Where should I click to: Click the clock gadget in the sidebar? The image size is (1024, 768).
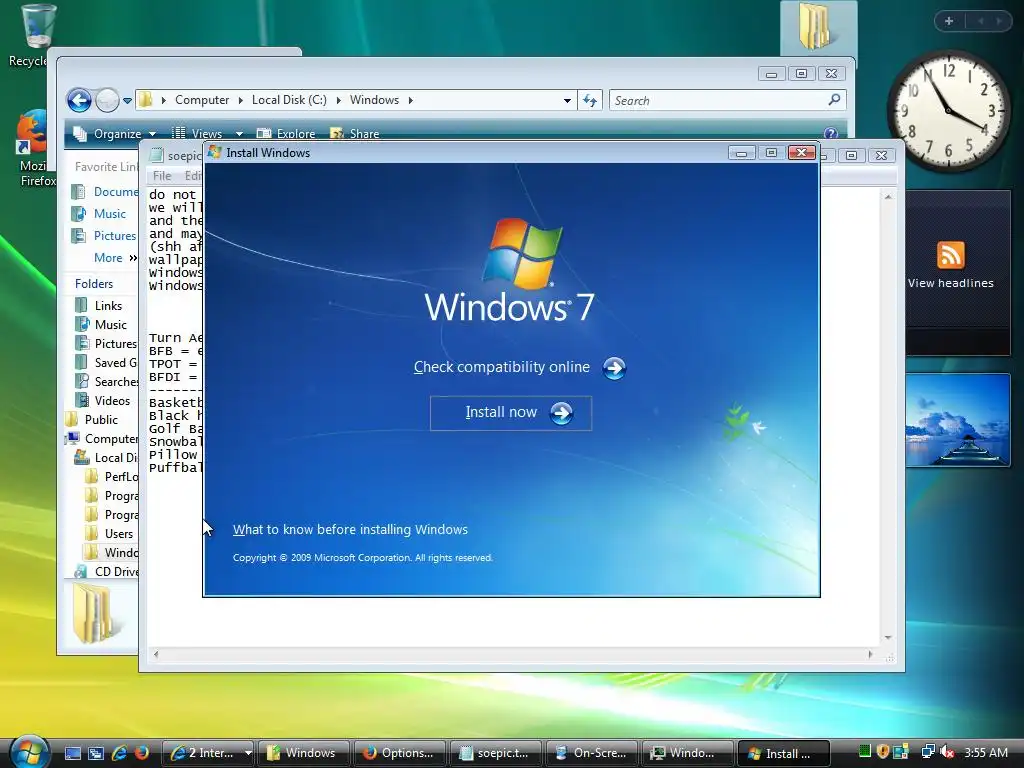point(947,110)
